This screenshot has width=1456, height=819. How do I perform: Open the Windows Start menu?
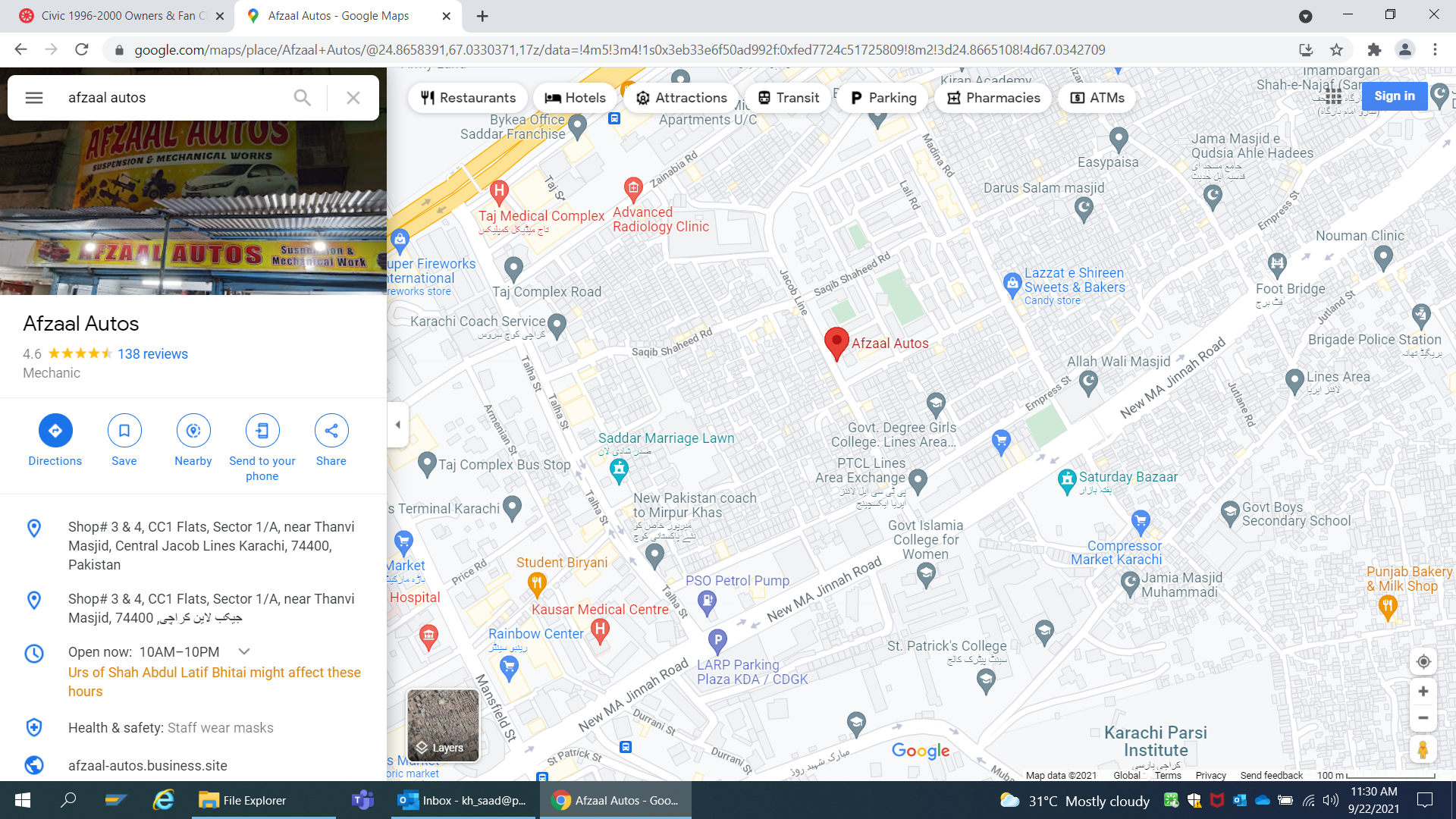coord(23,800)
